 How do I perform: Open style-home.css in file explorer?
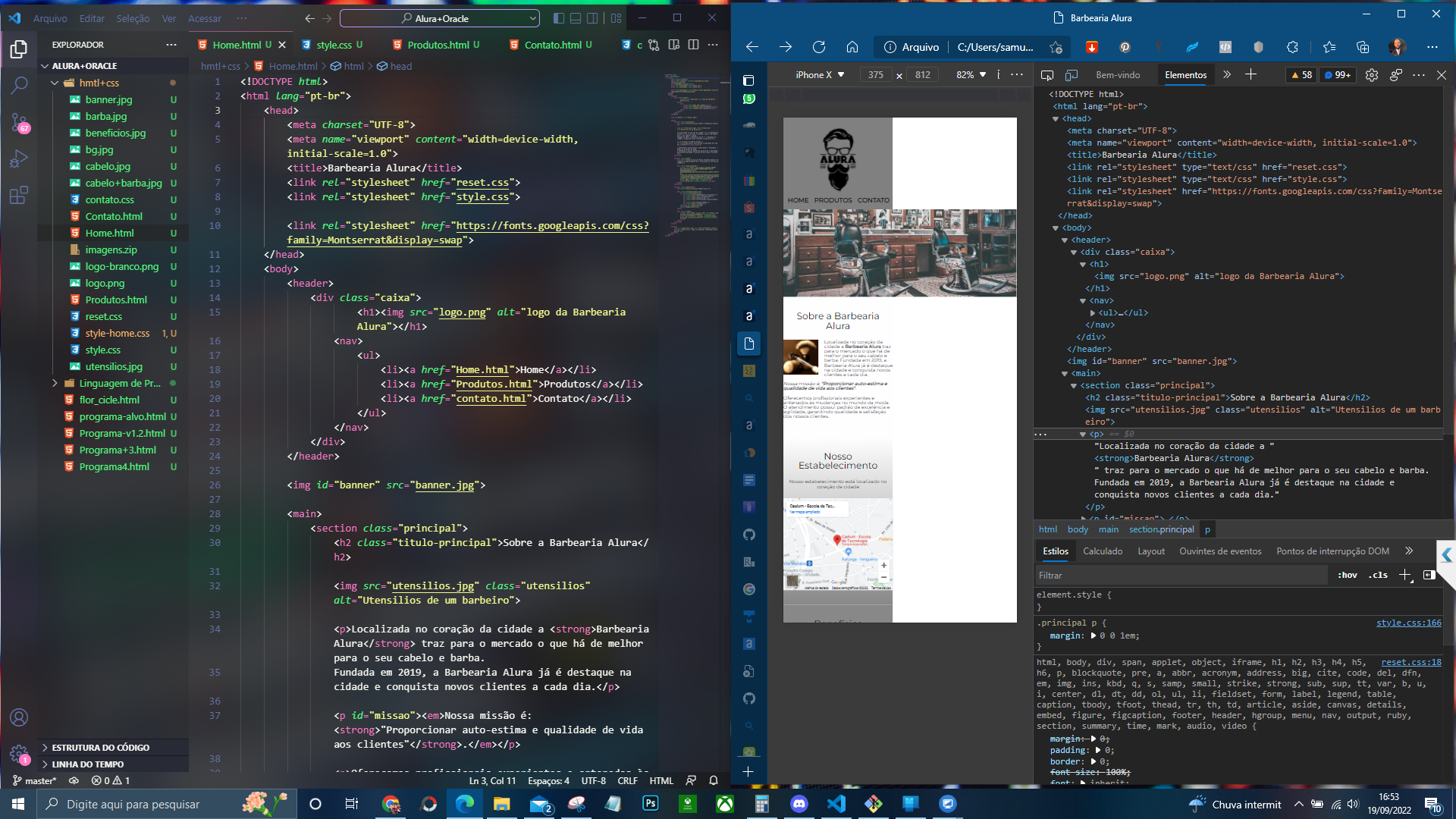(118, 333)
